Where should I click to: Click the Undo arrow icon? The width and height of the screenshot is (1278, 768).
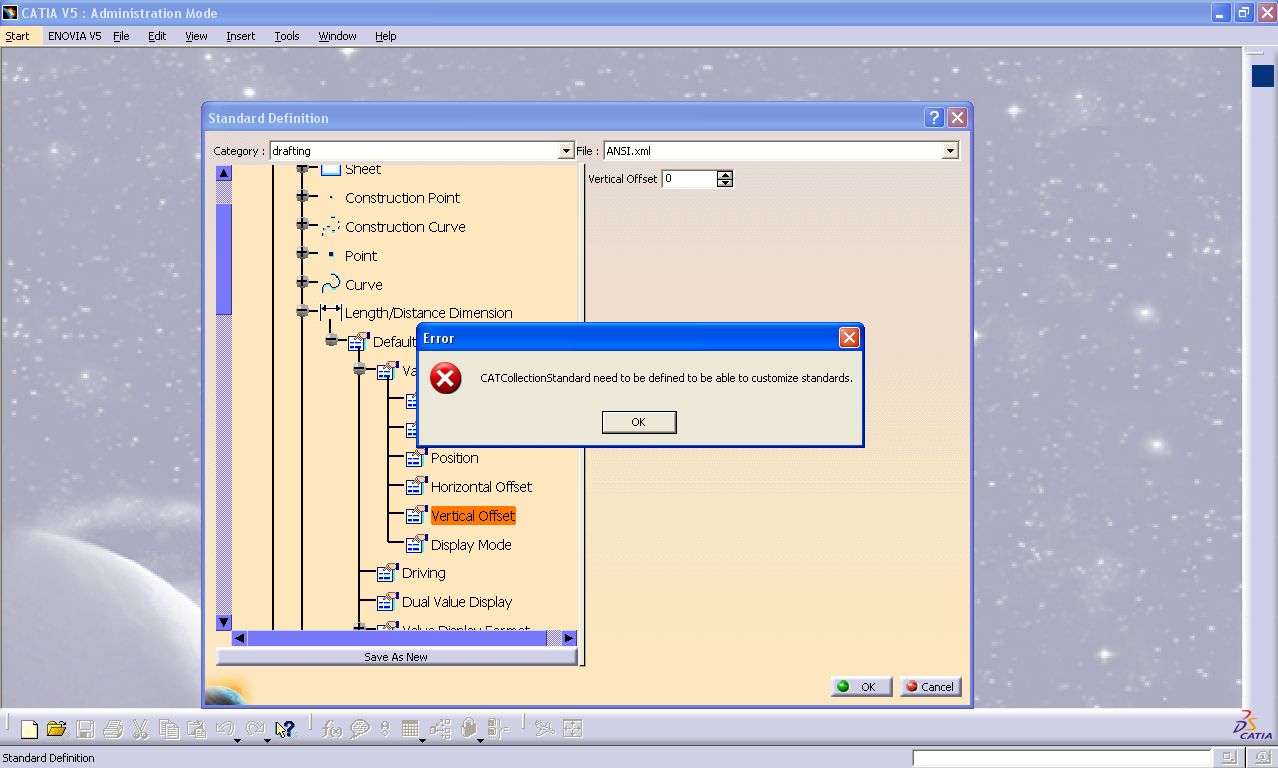tap(225, 729)
